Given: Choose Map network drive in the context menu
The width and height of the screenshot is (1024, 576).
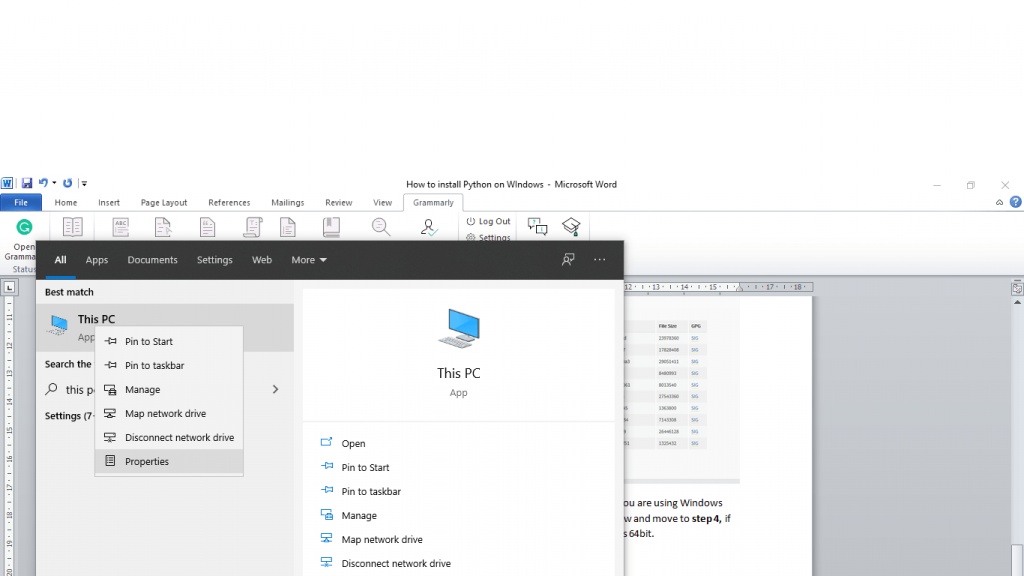Looking at the screenshot, I should pos(169,414).
